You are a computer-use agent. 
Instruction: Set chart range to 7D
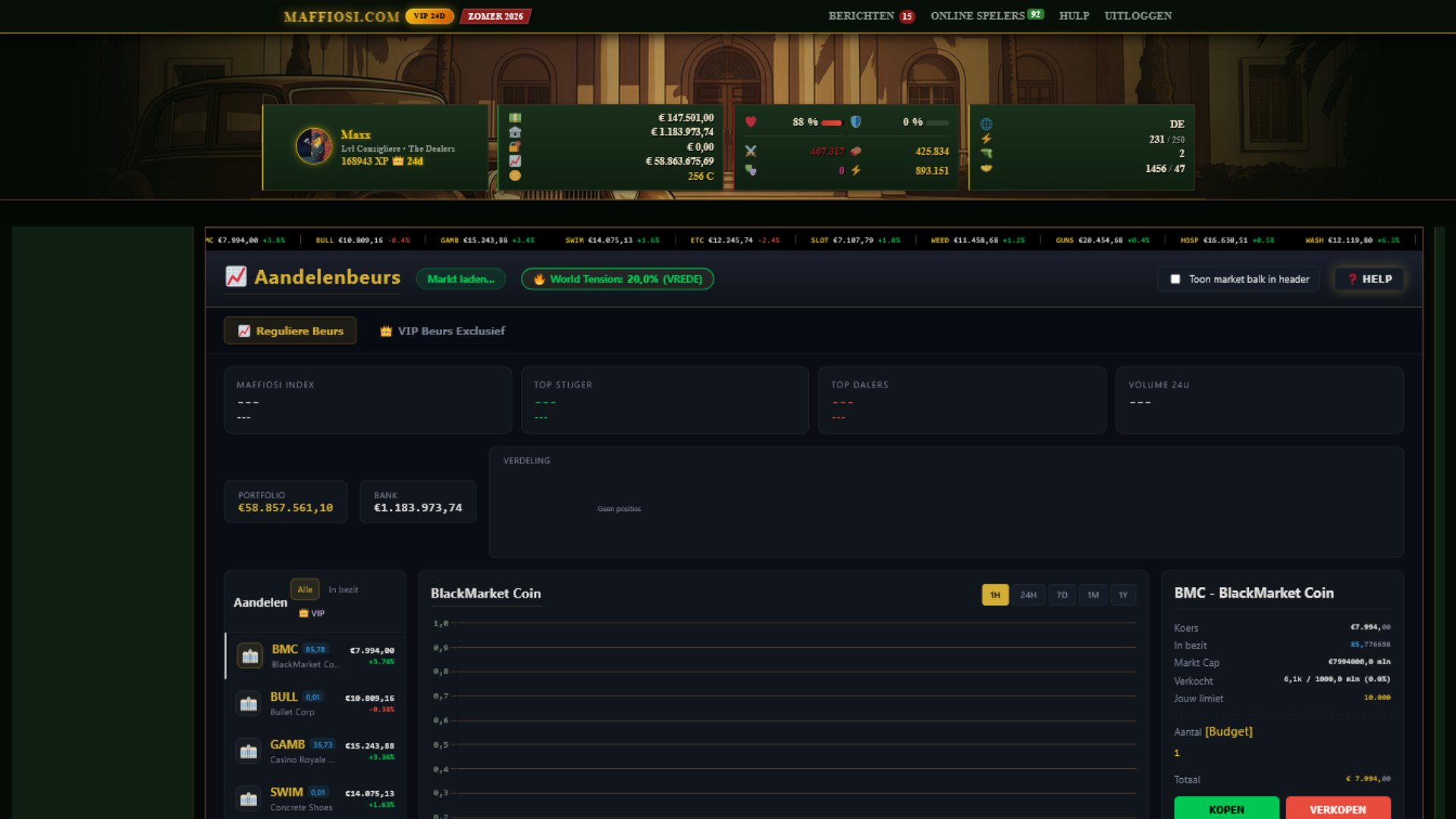[x=1062, y=595]
